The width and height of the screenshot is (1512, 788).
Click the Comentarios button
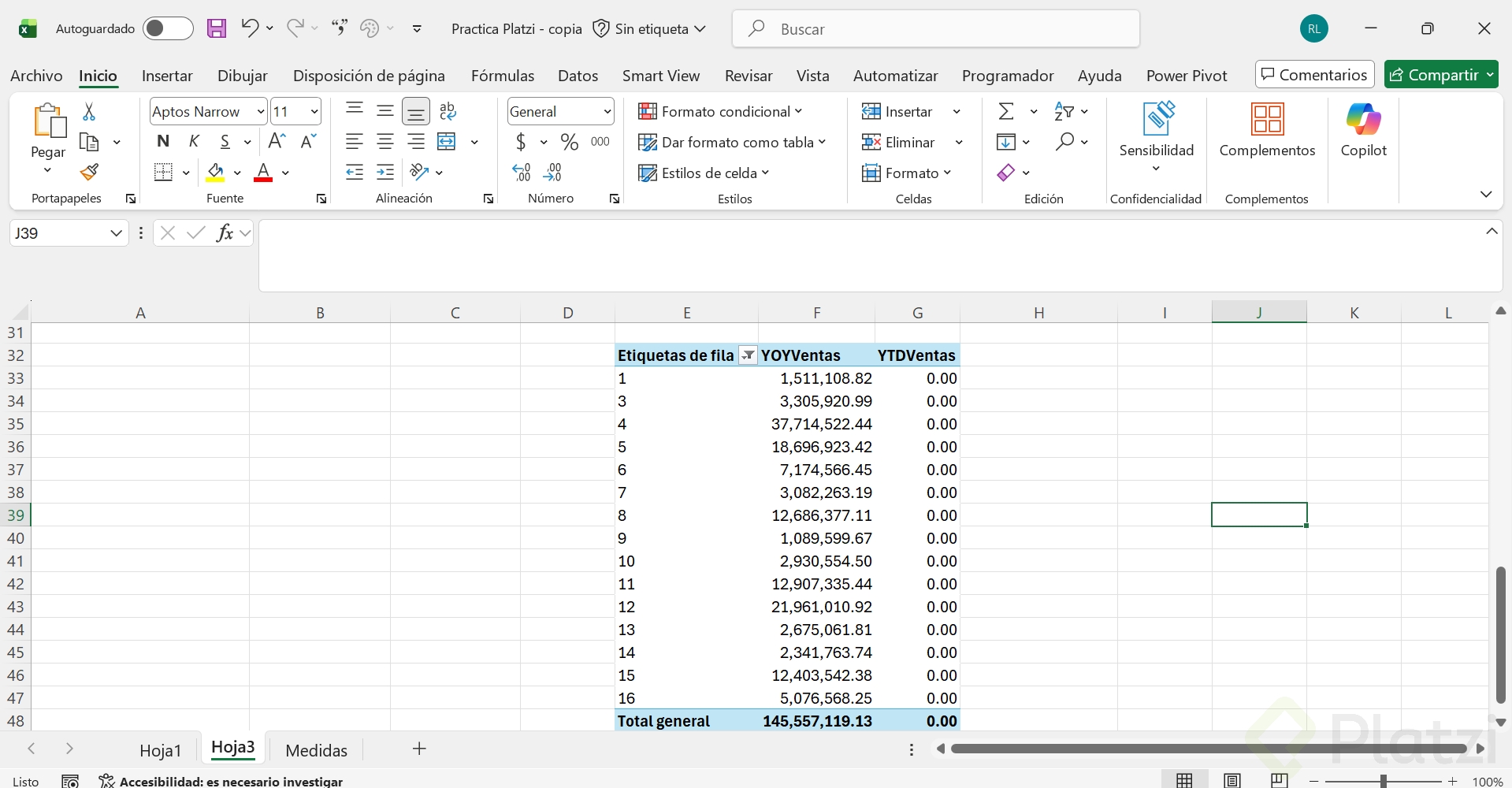[1314, 75]
